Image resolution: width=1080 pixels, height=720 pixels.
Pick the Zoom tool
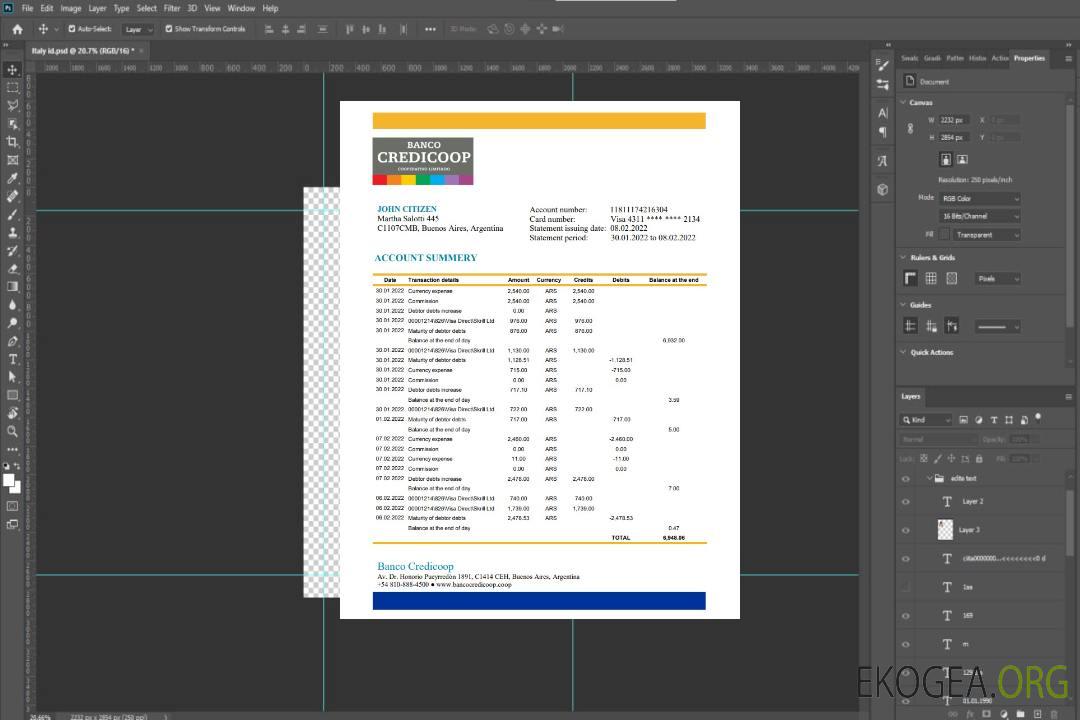coord(12,431)
